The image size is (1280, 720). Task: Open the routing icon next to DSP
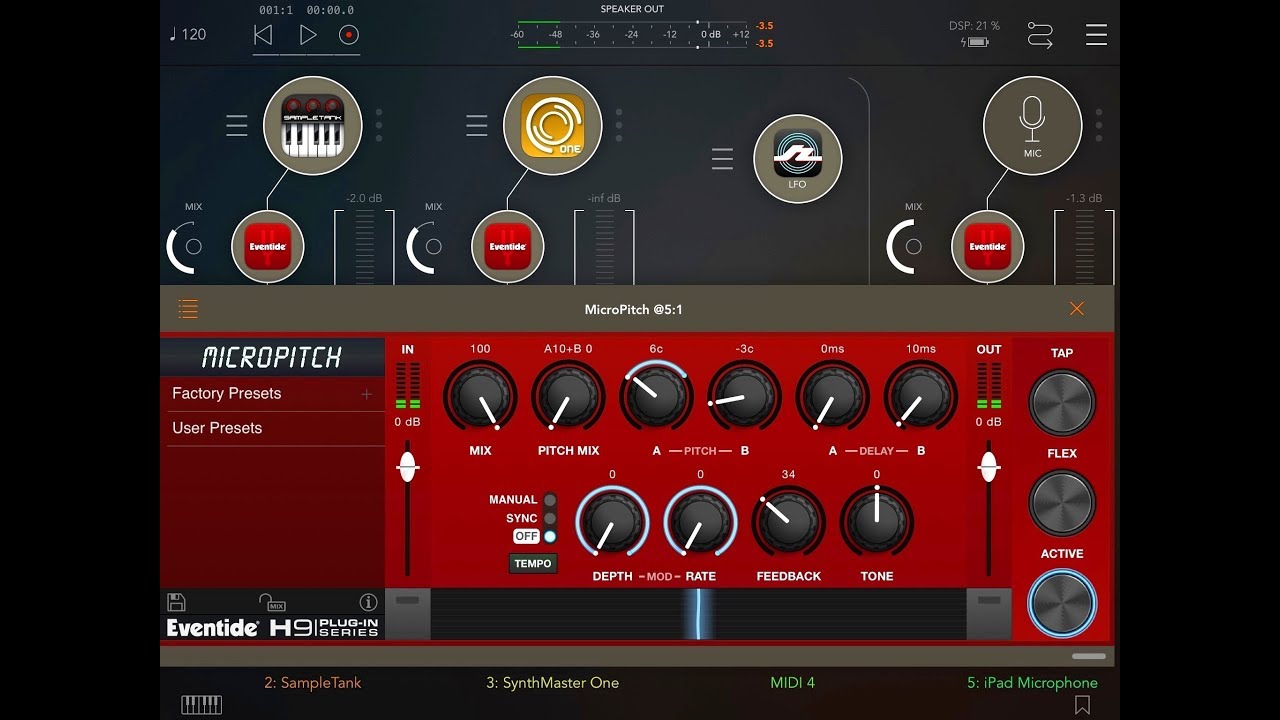click(1041, 36)
